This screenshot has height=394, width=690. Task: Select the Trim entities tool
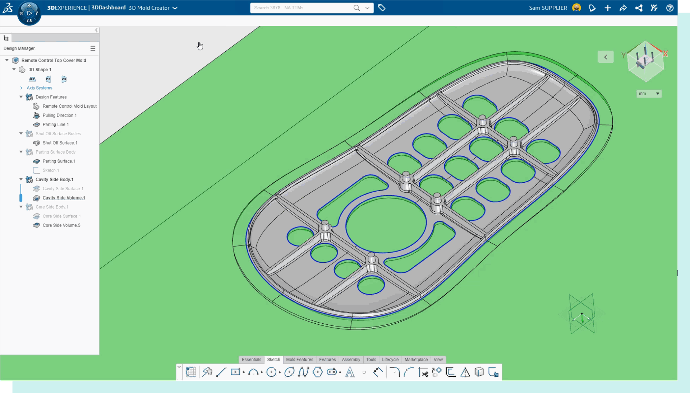pos(423,372)
